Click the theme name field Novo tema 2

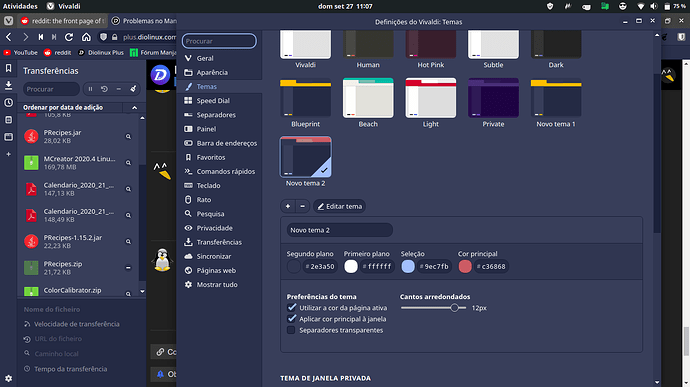[x=339, y=230]
